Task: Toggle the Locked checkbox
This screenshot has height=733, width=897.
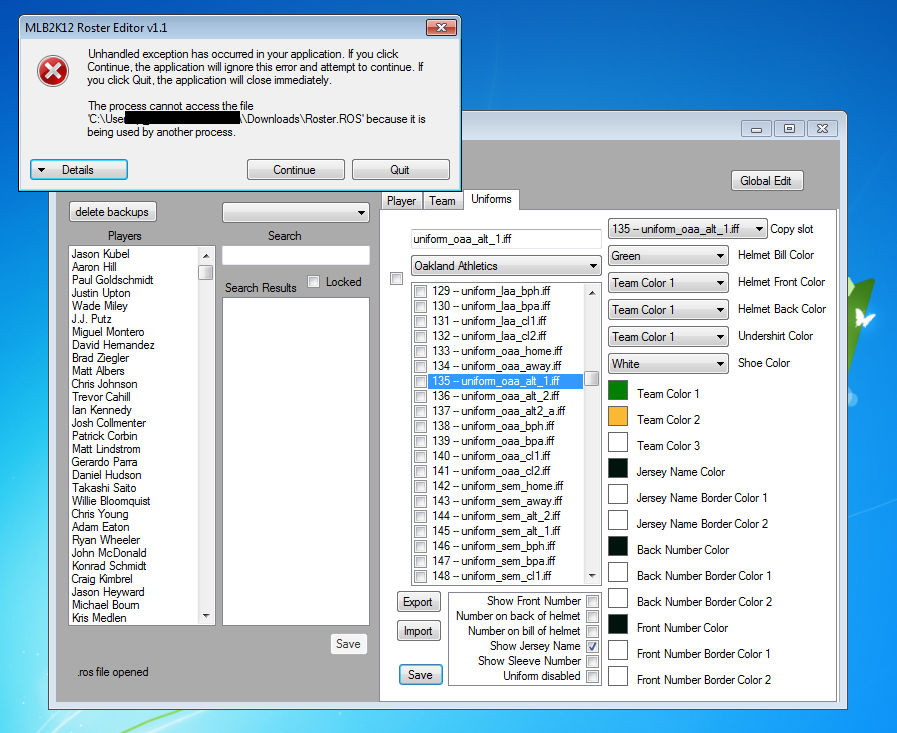Action: tap(313, 282)
